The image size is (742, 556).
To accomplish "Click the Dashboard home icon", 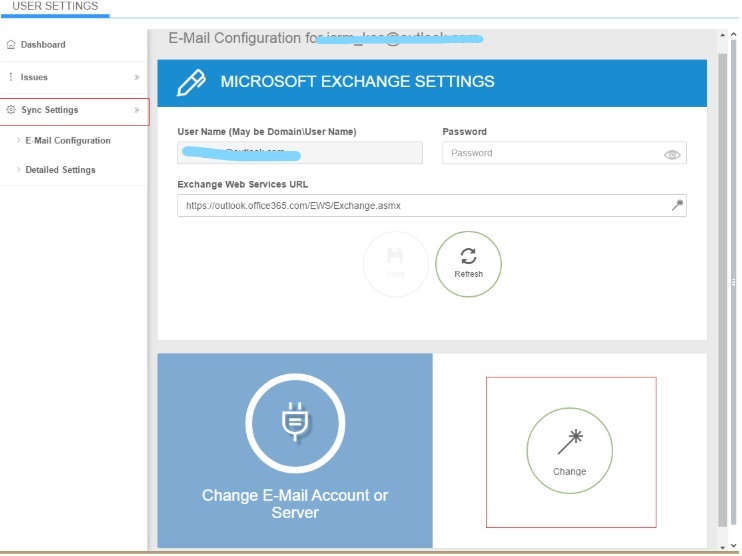I will pos(10,44).
